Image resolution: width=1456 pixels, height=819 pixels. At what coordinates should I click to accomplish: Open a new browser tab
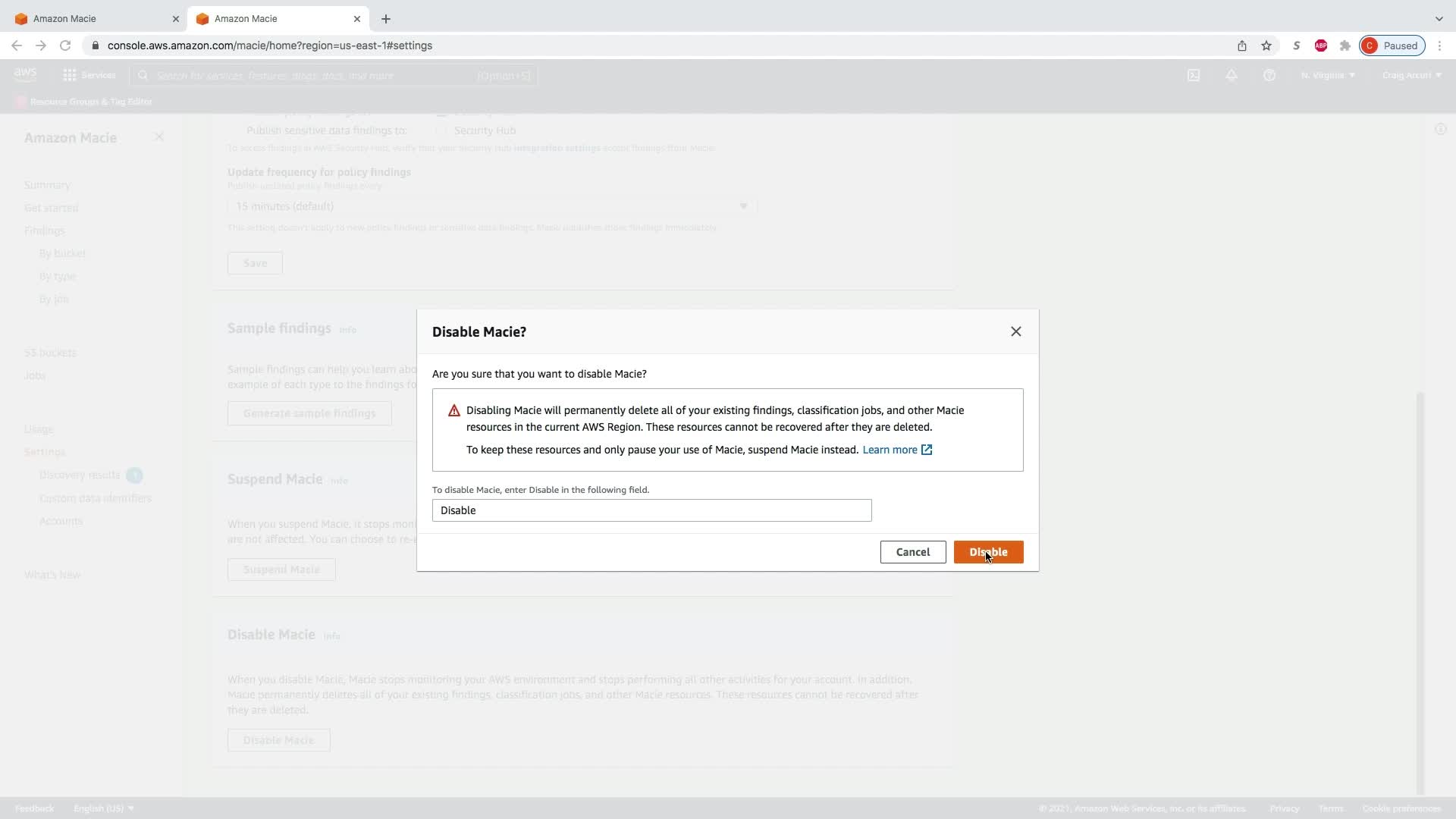(x=386, y=18)
